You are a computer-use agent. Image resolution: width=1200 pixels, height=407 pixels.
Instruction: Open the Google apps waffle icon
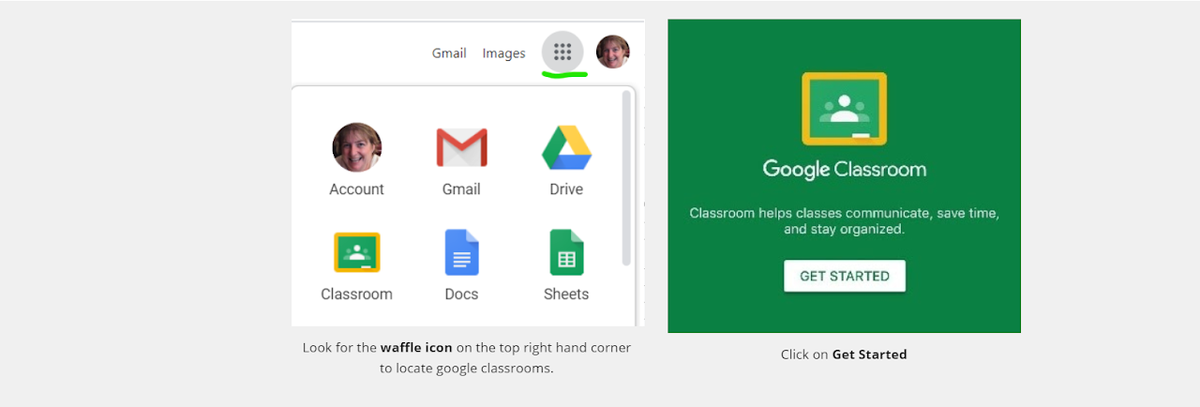562,51
